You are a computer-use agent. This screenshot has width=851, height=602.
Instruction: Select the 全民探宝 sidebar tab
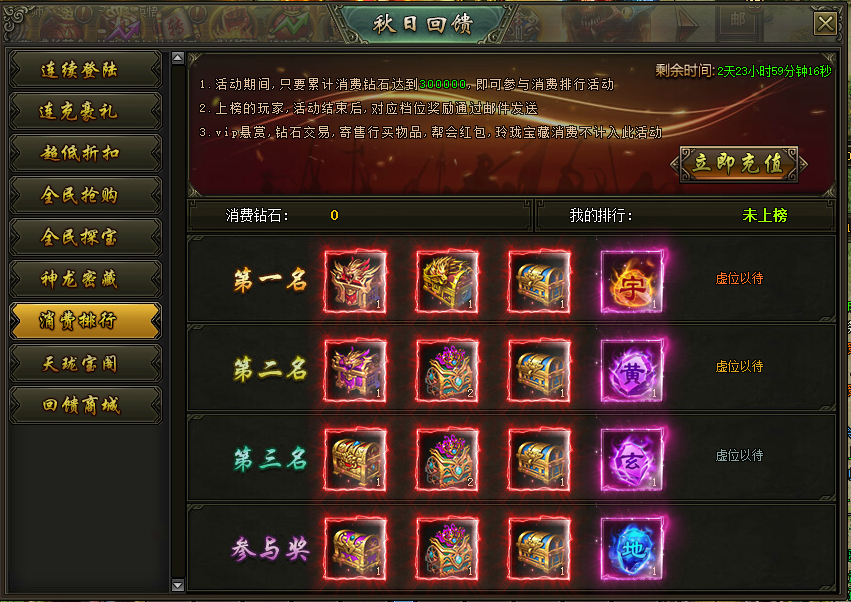pyautogui.click(x=85, y=237)
